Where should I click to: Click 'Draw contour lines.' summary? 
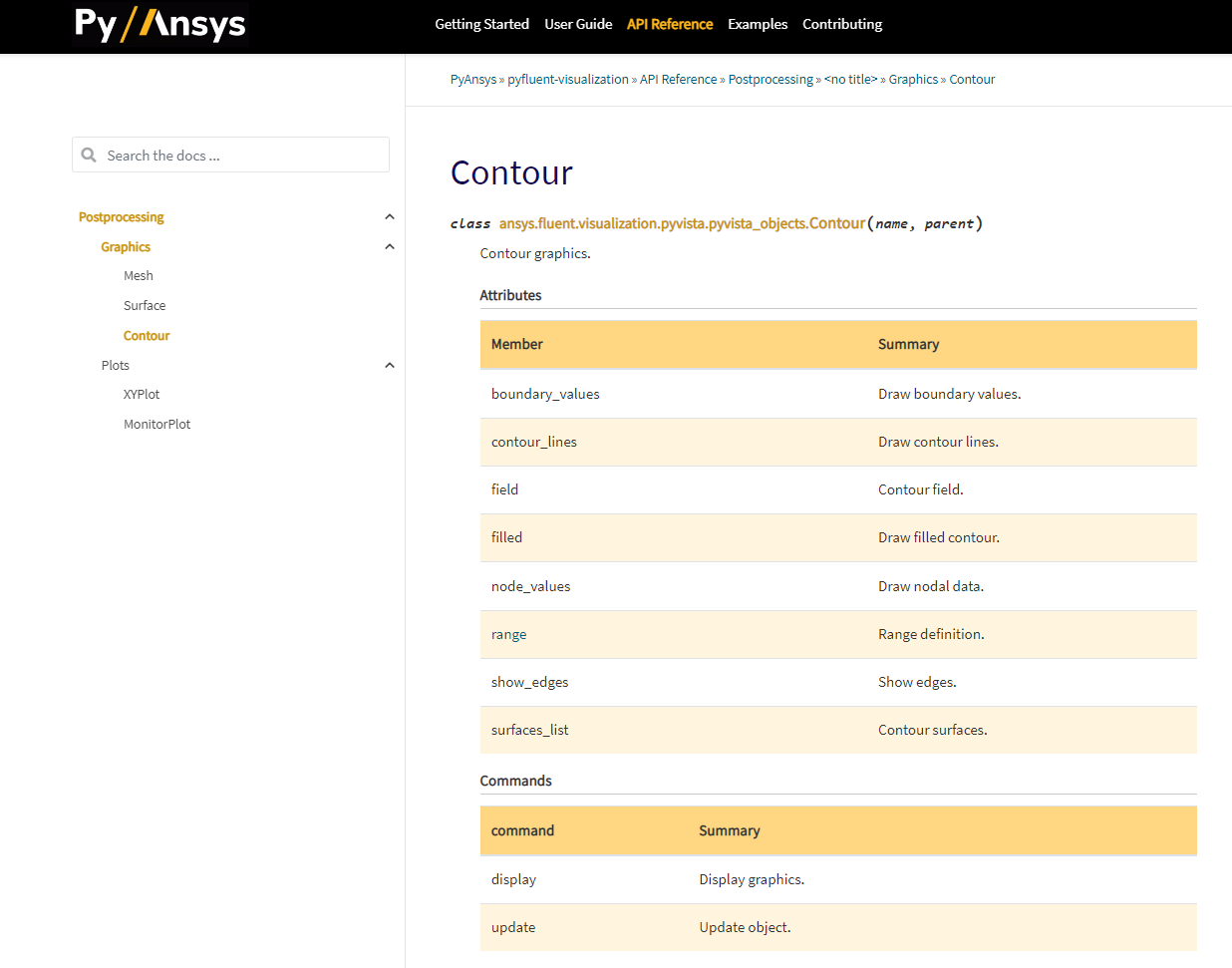point(938,443)
